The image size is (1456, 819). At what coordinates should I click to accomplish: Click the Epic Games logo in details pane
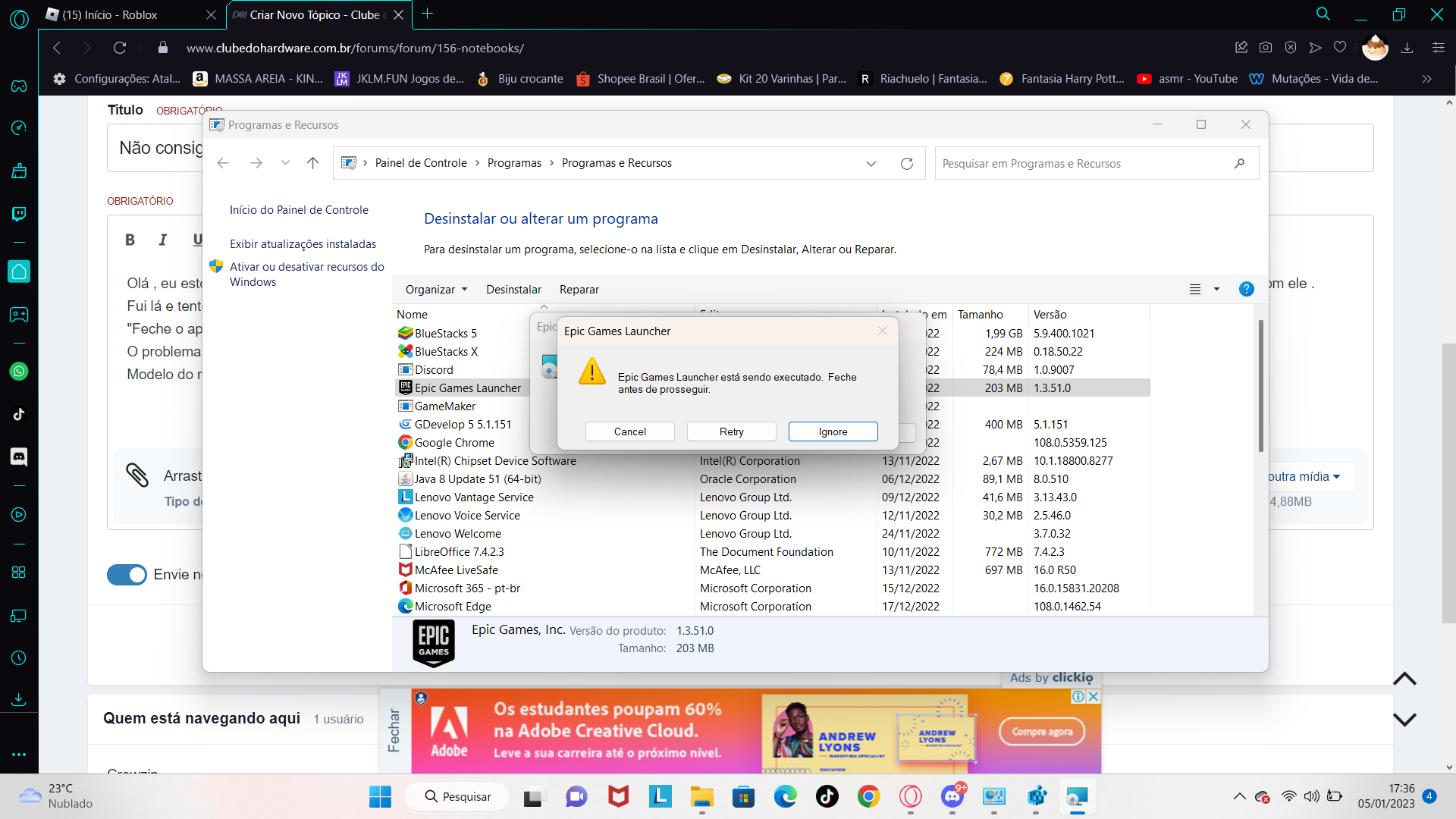(434, 643)
